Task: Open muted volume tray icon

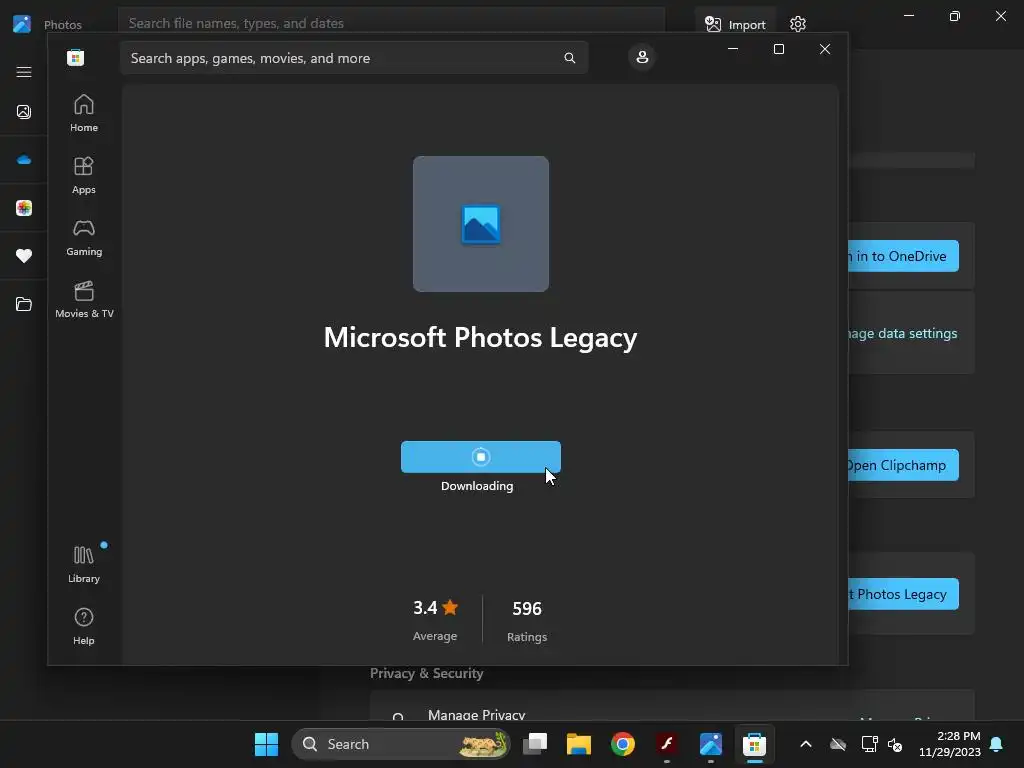Action: pos(895,744)
